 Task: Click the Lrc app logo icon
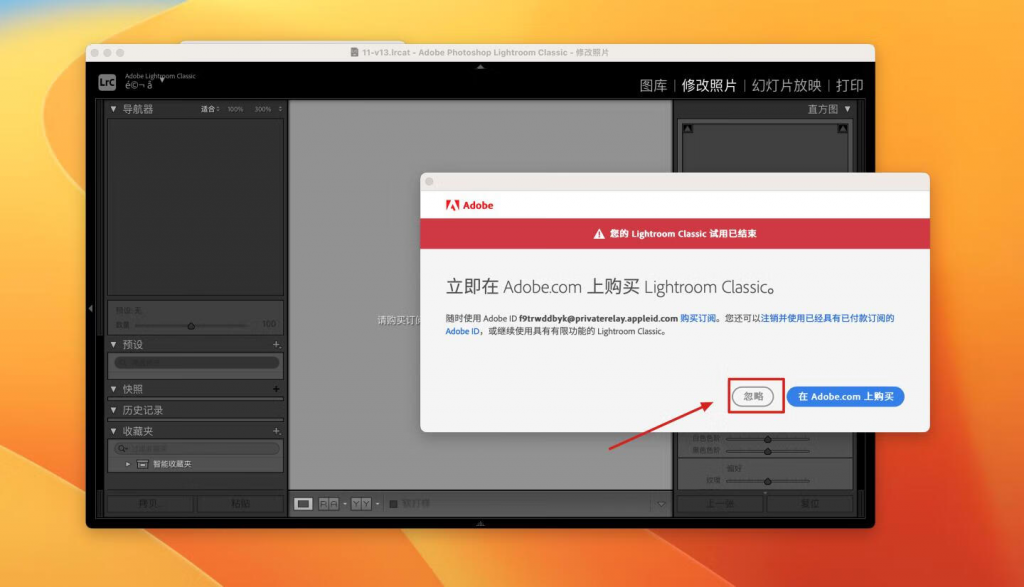tap(106, 82)
